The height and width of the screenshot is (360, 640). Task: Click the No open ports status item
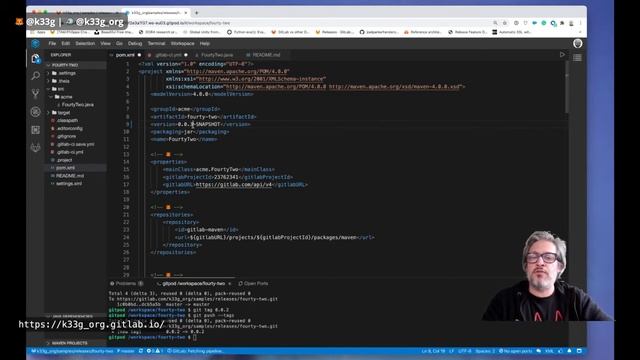[516, 351]
